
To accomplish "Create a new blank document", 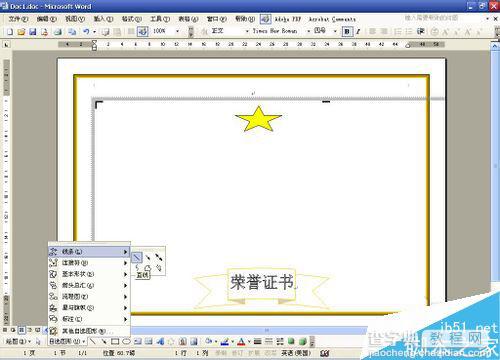I will (10, 32).
